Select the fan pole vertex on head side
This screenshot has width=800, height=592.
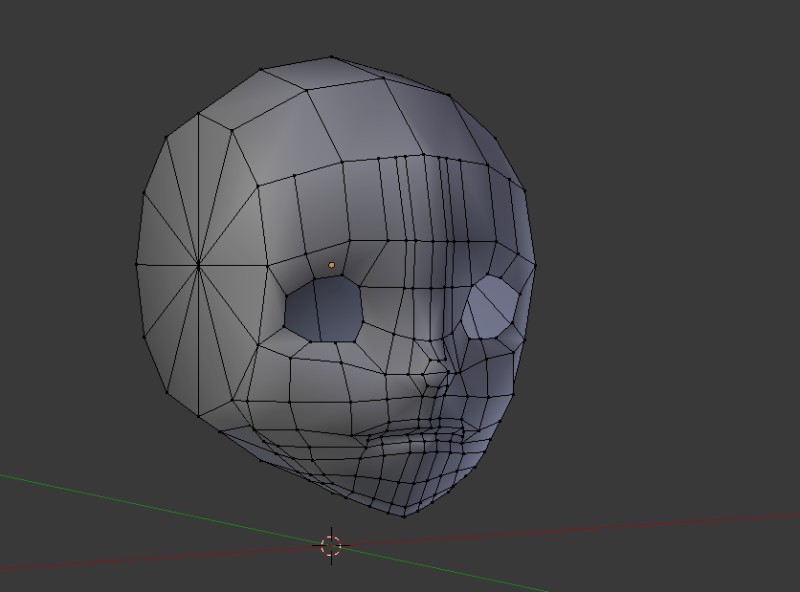[x=198, y=264]
